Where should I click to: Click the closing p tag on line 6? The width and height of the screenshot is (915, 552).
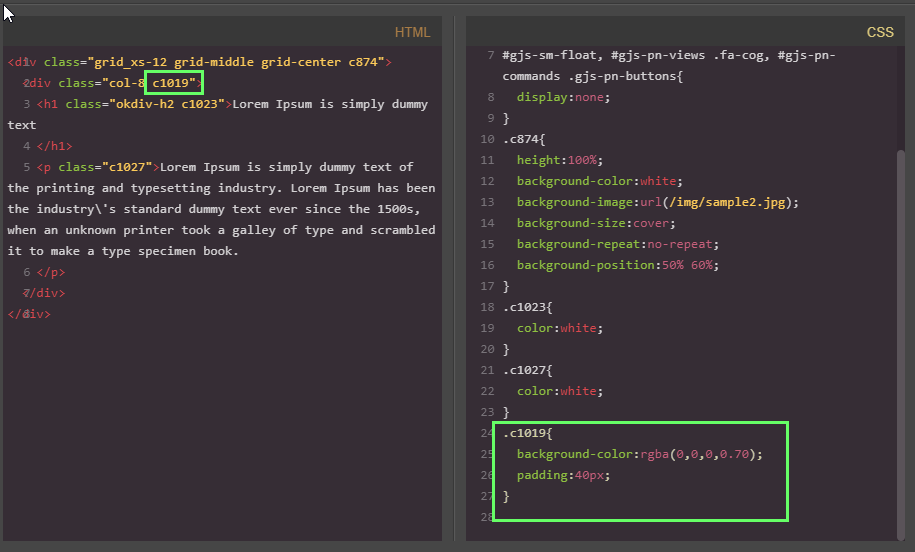pos(51,272)
